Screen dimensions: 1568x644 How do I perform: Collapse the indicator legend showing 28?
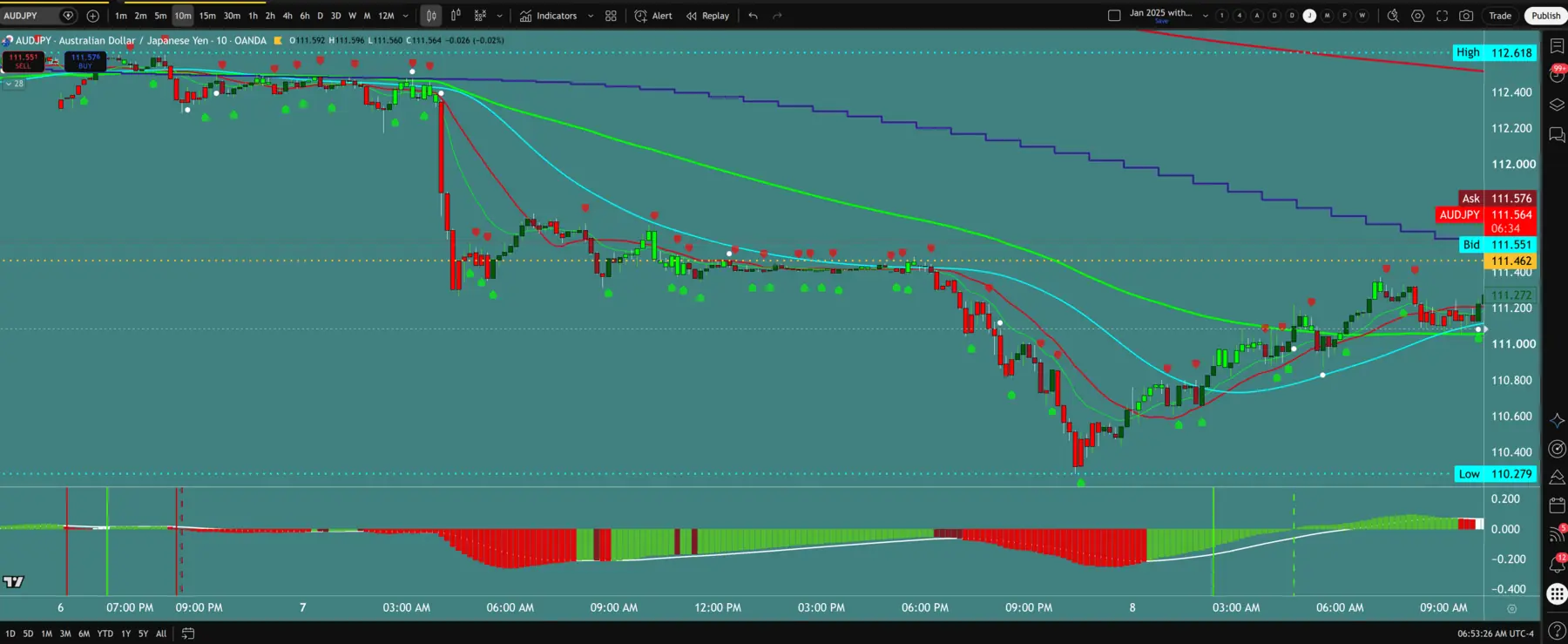(x=15, y=84)
